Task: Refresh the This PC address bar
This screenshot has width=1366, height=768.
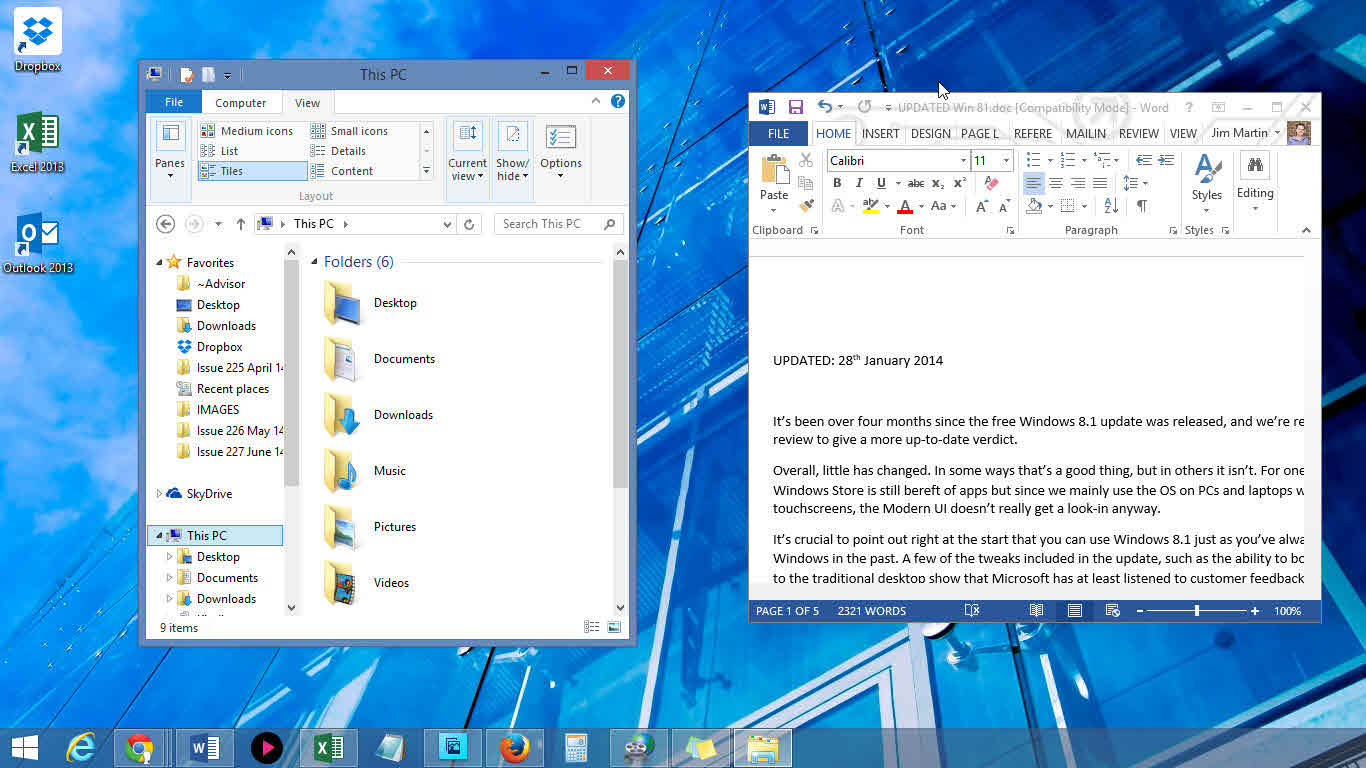Action: point(469,224)
